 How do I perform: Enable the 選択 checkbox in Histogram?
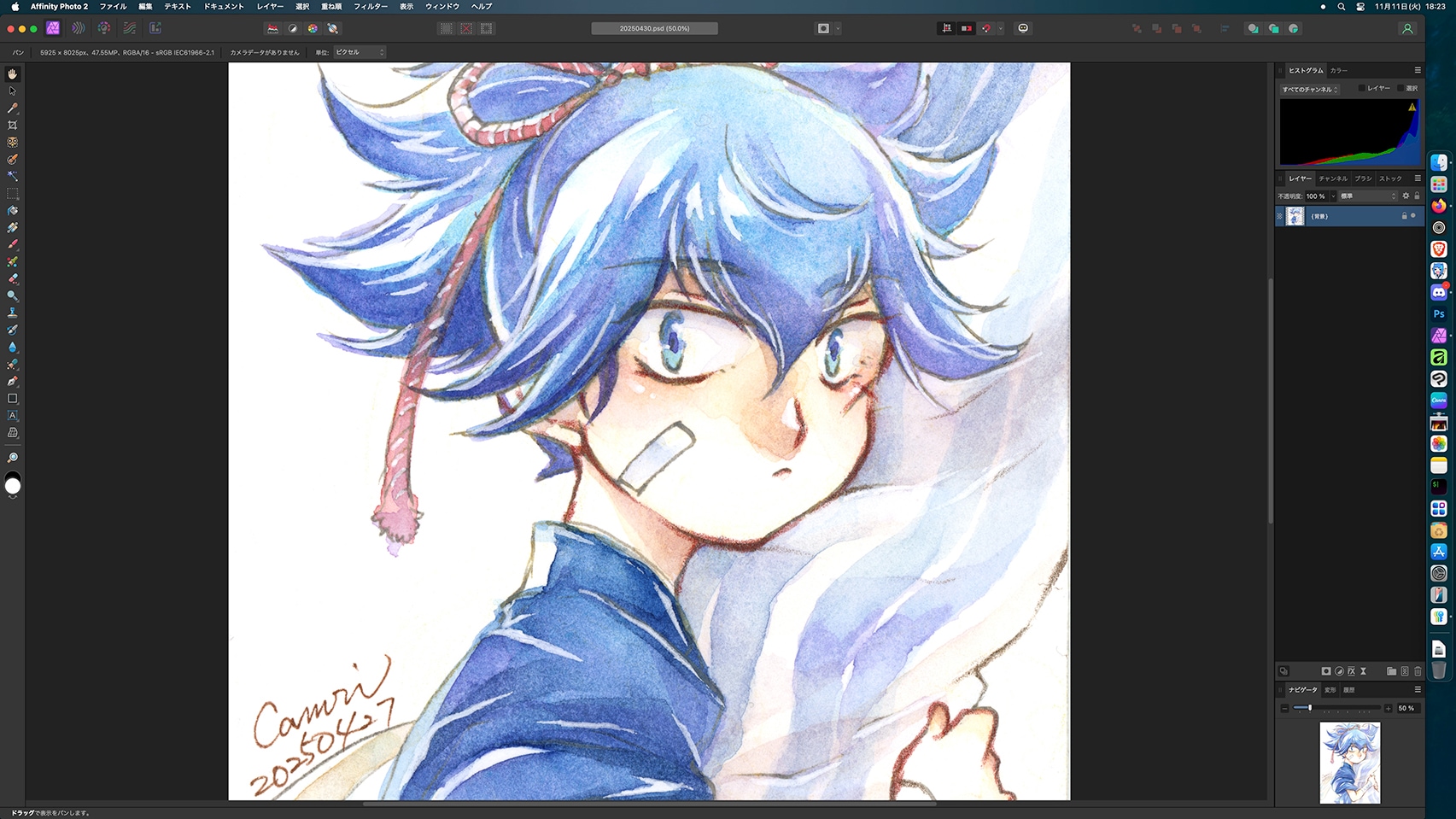[1400, 88]
